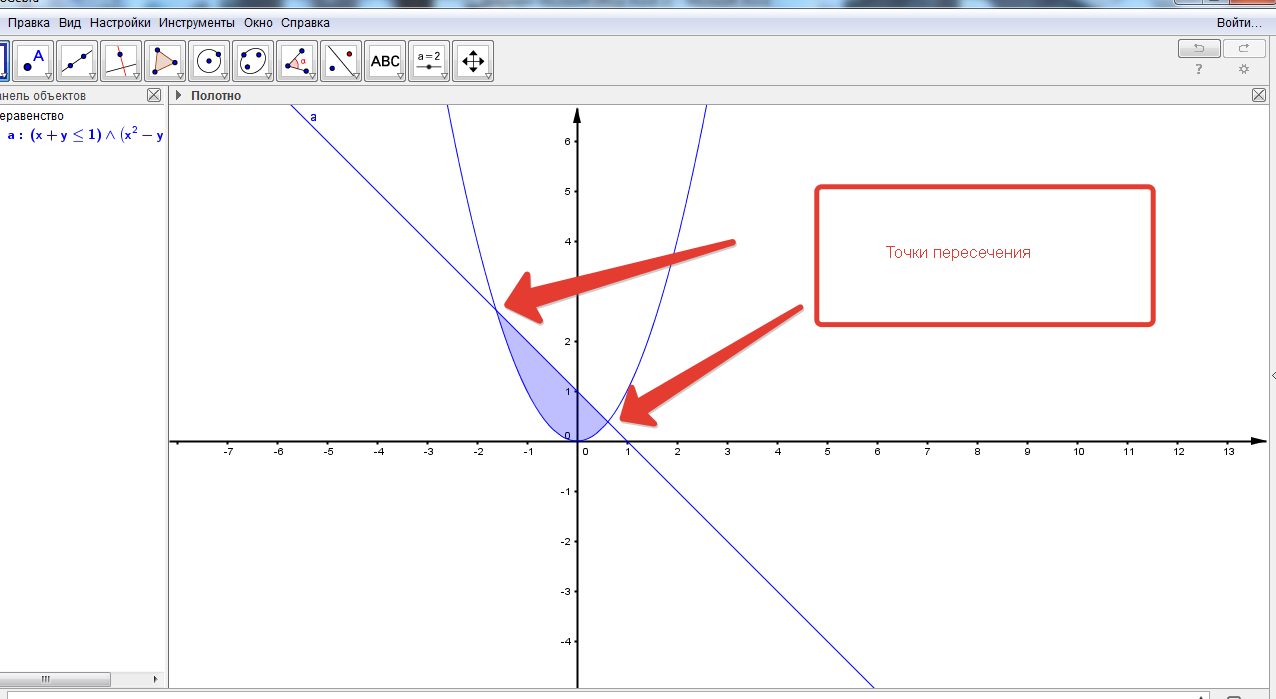Image resolution: width=1276 pixels, height=699 pixels.
Task: Open the Настройки menu
Action: [x=120, y=22]
